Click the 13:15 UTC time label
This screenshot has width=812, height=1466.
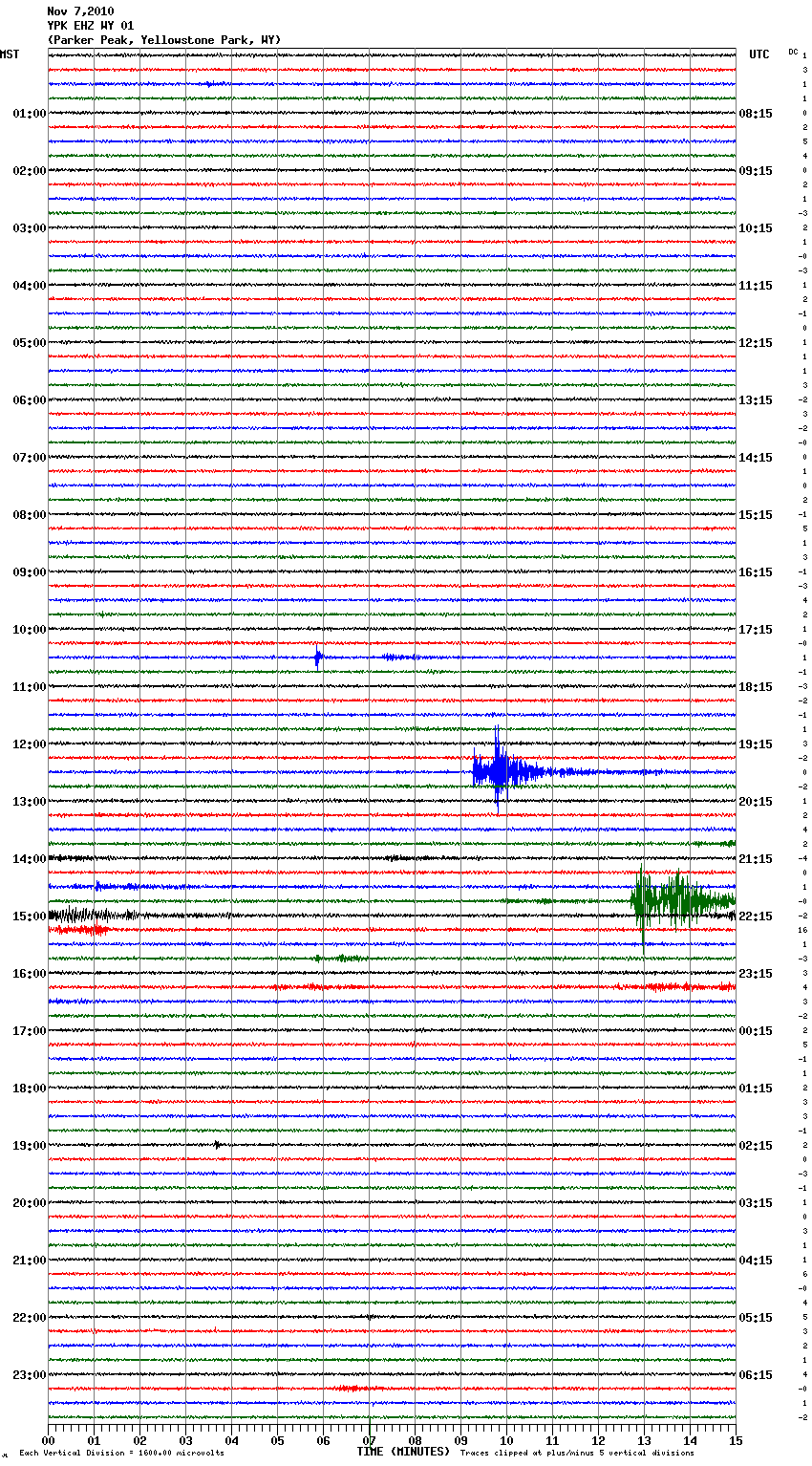[x=756, y=400]
